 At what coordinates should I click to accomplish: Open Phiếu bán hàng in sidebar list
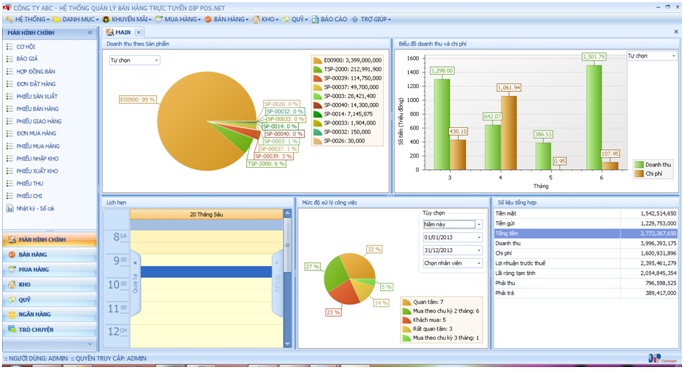tap(38, 109)
